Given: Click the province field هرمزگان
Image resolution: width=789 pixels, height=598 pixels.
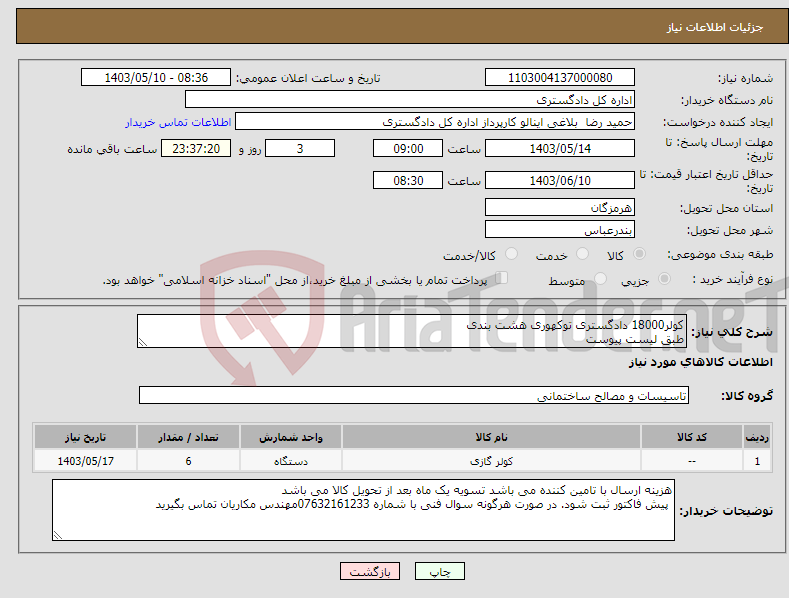Looking at the screenshot, I should (560, 207).
